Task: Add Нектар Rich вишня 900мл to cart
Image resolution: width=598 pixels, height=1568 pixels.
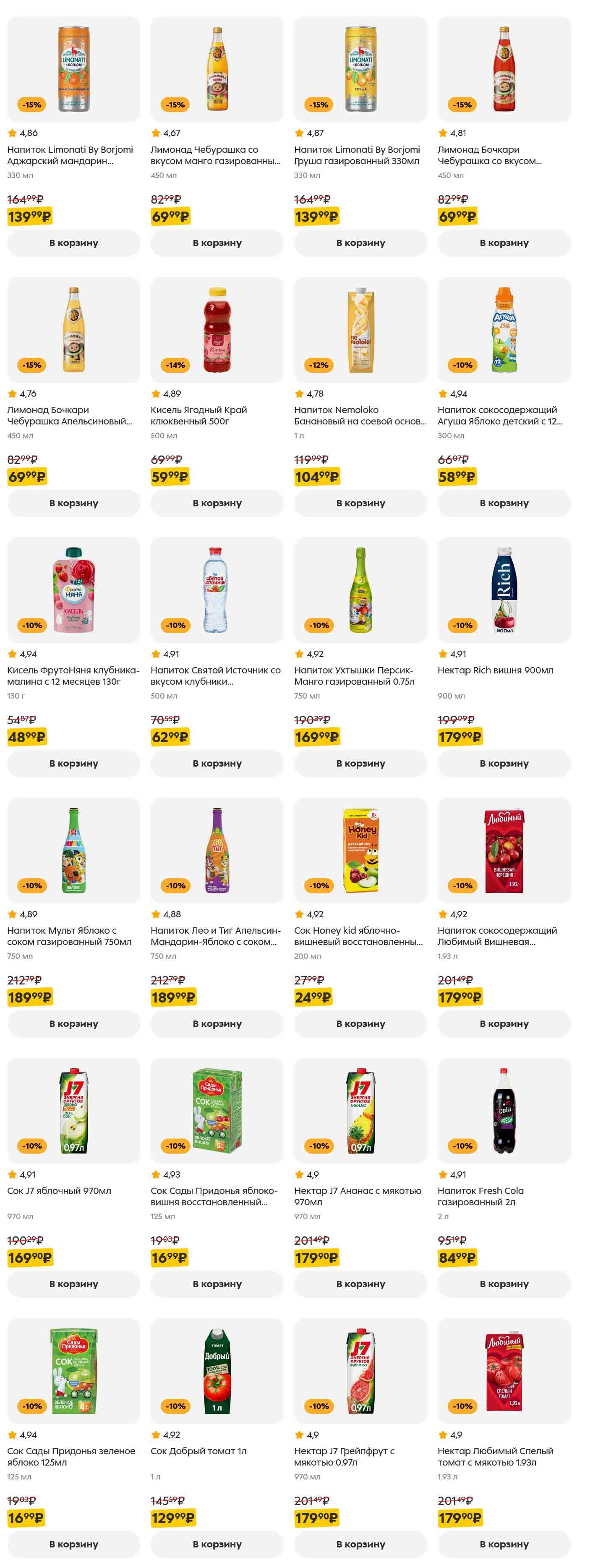Action: [504, 763]
